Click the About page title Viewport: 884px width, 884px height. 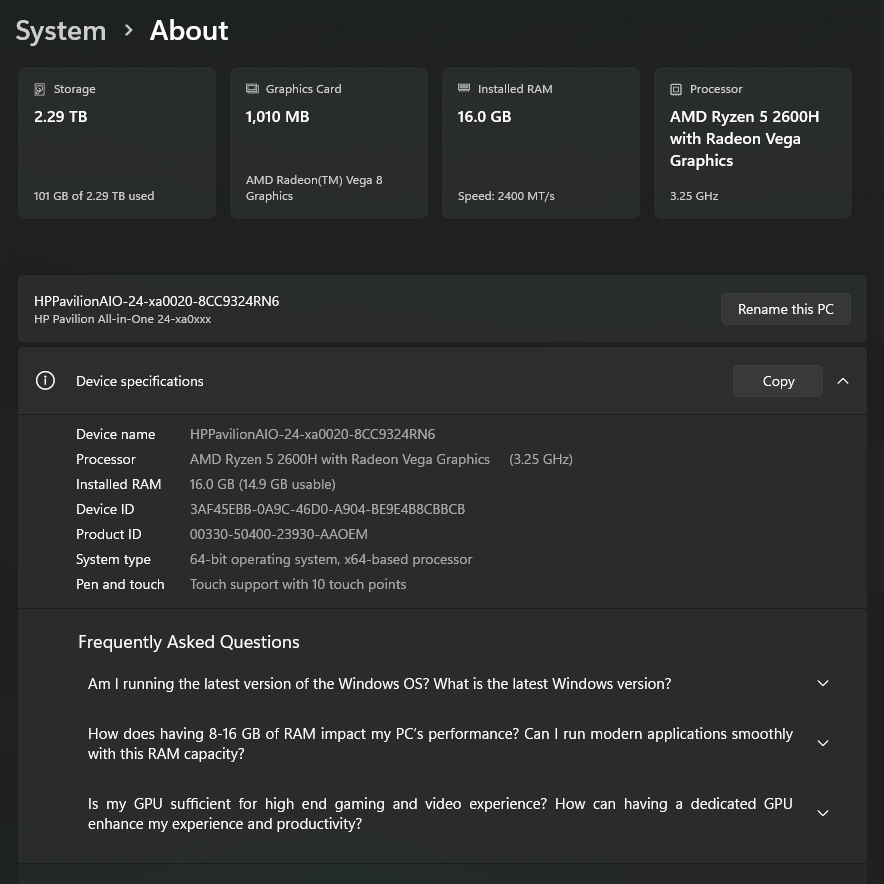(189, 30)
